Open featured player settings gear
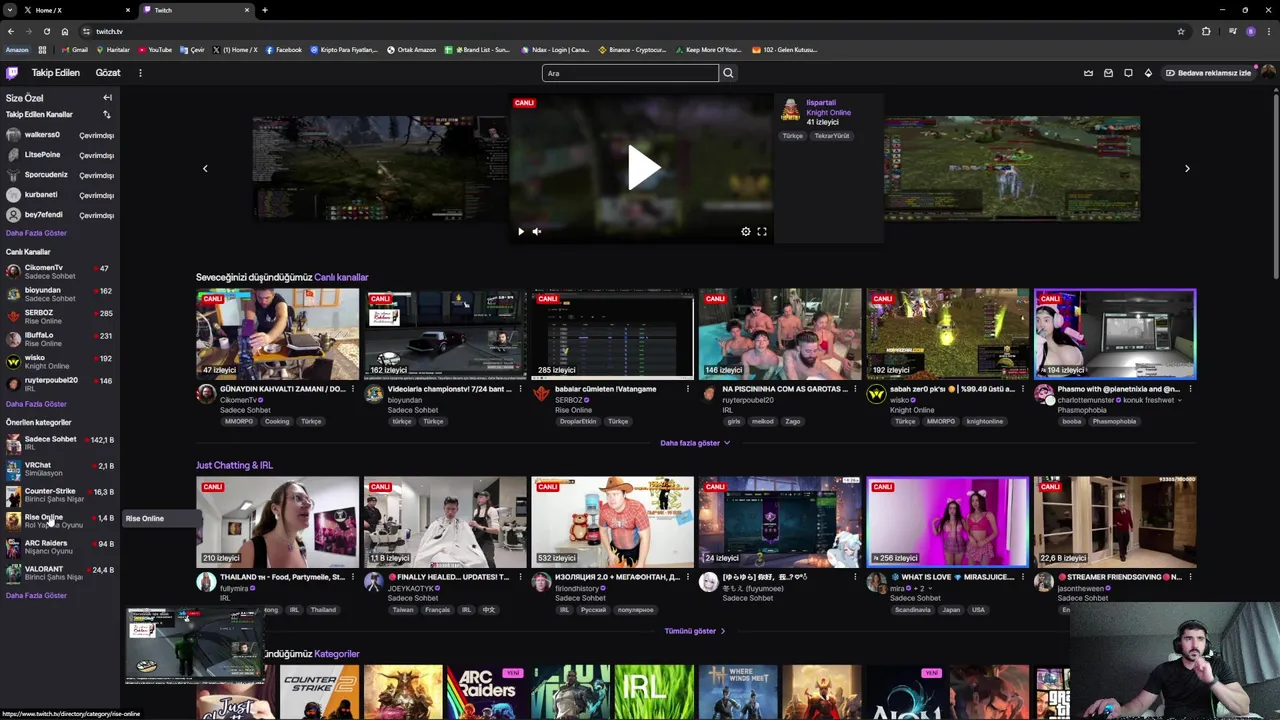Viewport: 1280px width, 720px height. click(746, 231)
